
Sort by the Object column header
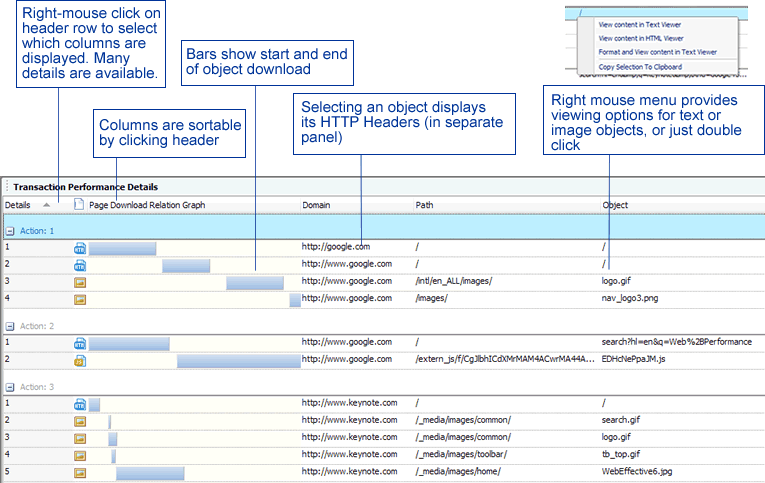(x=615, y=205)
